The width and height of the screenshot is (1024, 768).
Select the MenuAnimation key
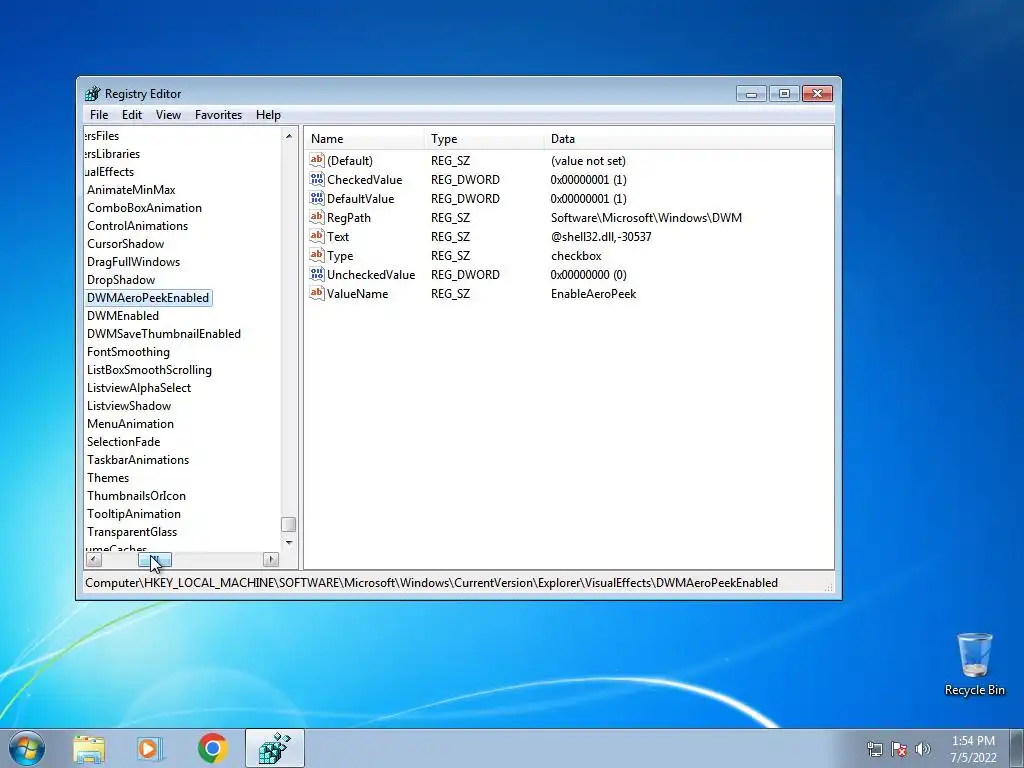click(131, 424)
